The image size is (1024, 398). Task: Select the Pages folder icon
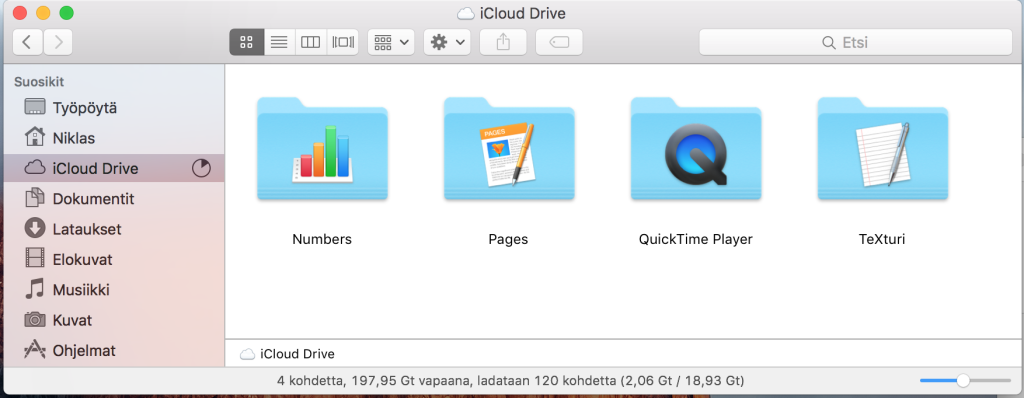[x=509, y=148]
